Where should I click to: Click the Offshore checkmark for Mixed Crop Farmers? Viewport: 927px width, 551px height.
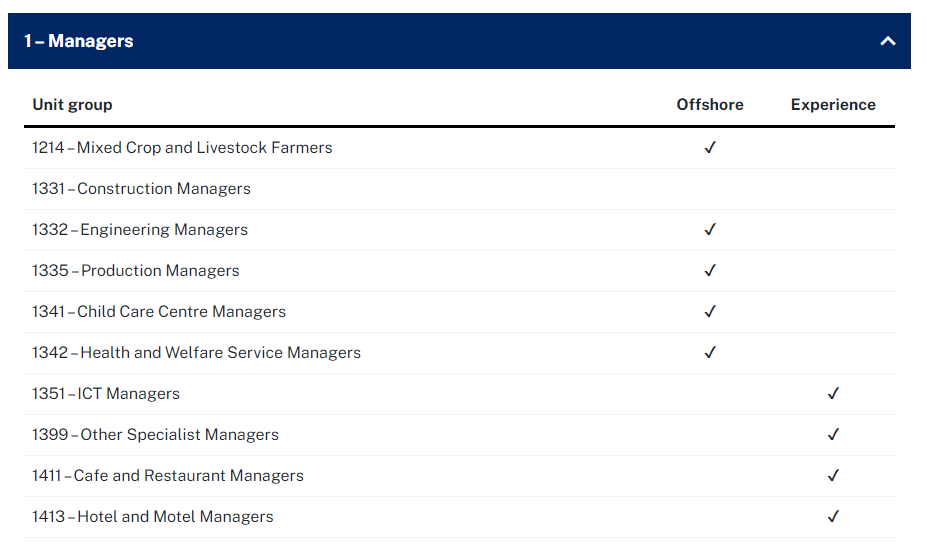[710, 148]
